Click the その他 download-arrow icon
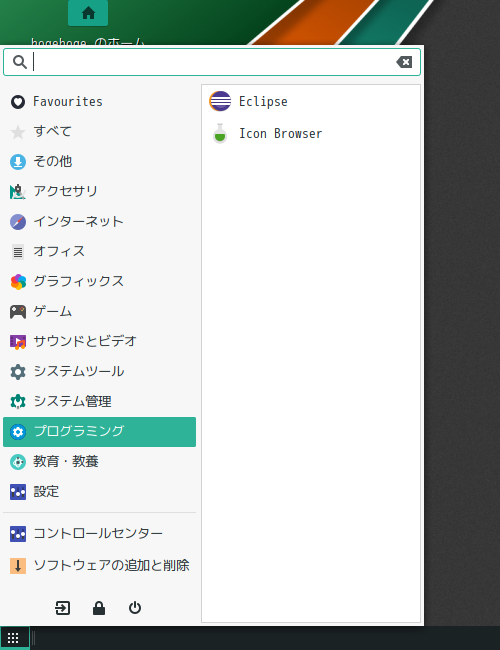Image resolution: width=500 pixels, height=650 pixels. click(18, 162)
